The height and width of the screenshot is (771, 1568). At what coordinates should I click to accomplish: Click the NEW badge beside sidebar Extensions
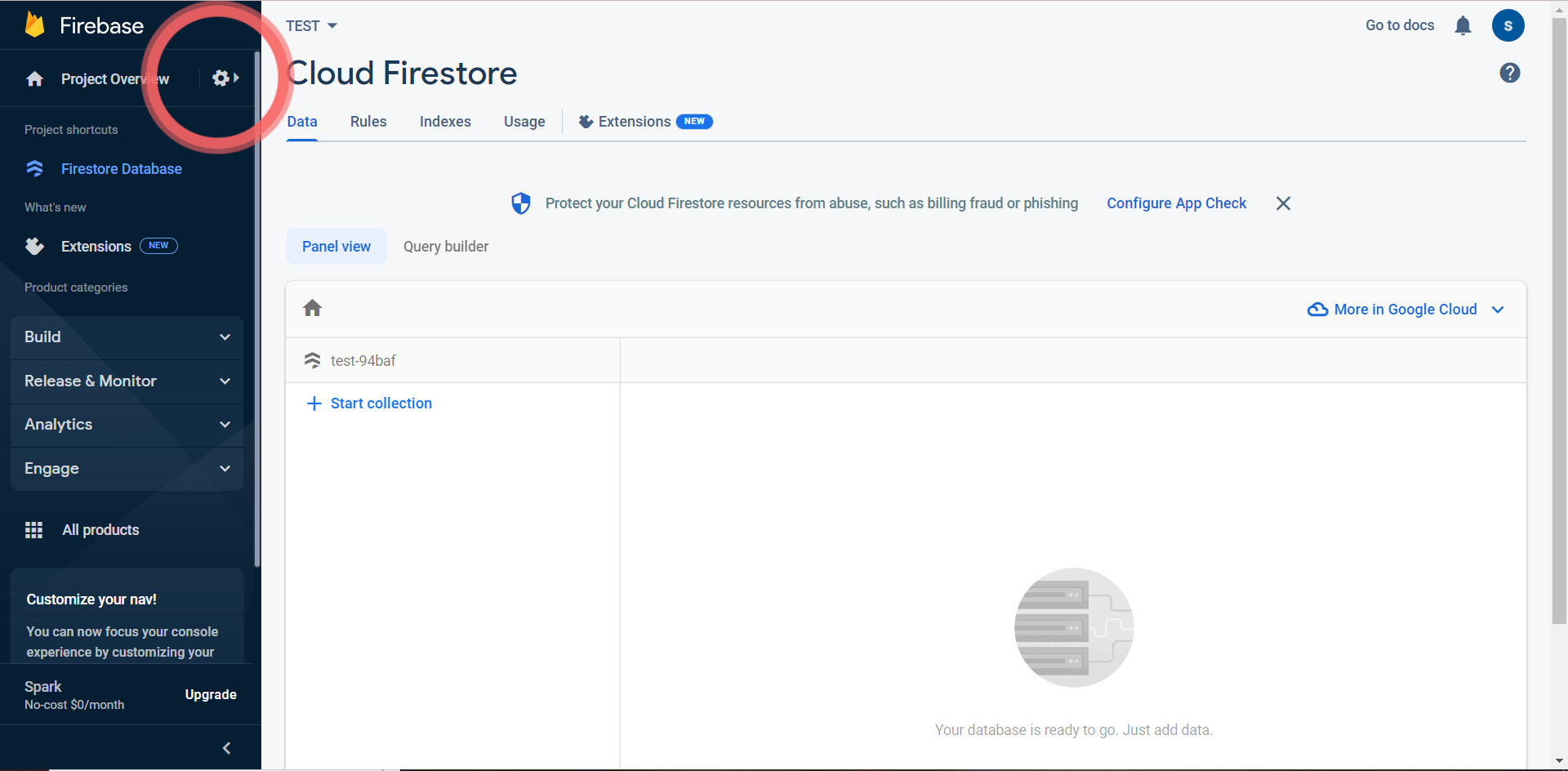(x=158, y=246)
